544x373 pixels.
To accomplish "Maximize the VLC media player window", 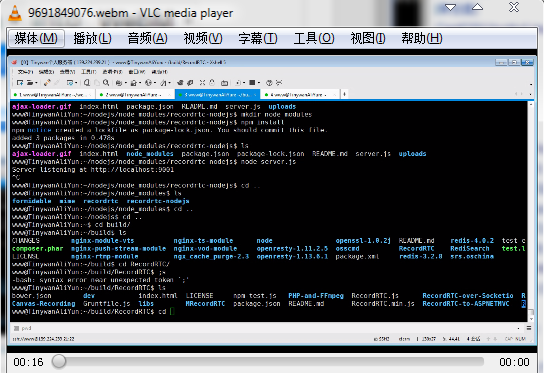I will 477,7.
